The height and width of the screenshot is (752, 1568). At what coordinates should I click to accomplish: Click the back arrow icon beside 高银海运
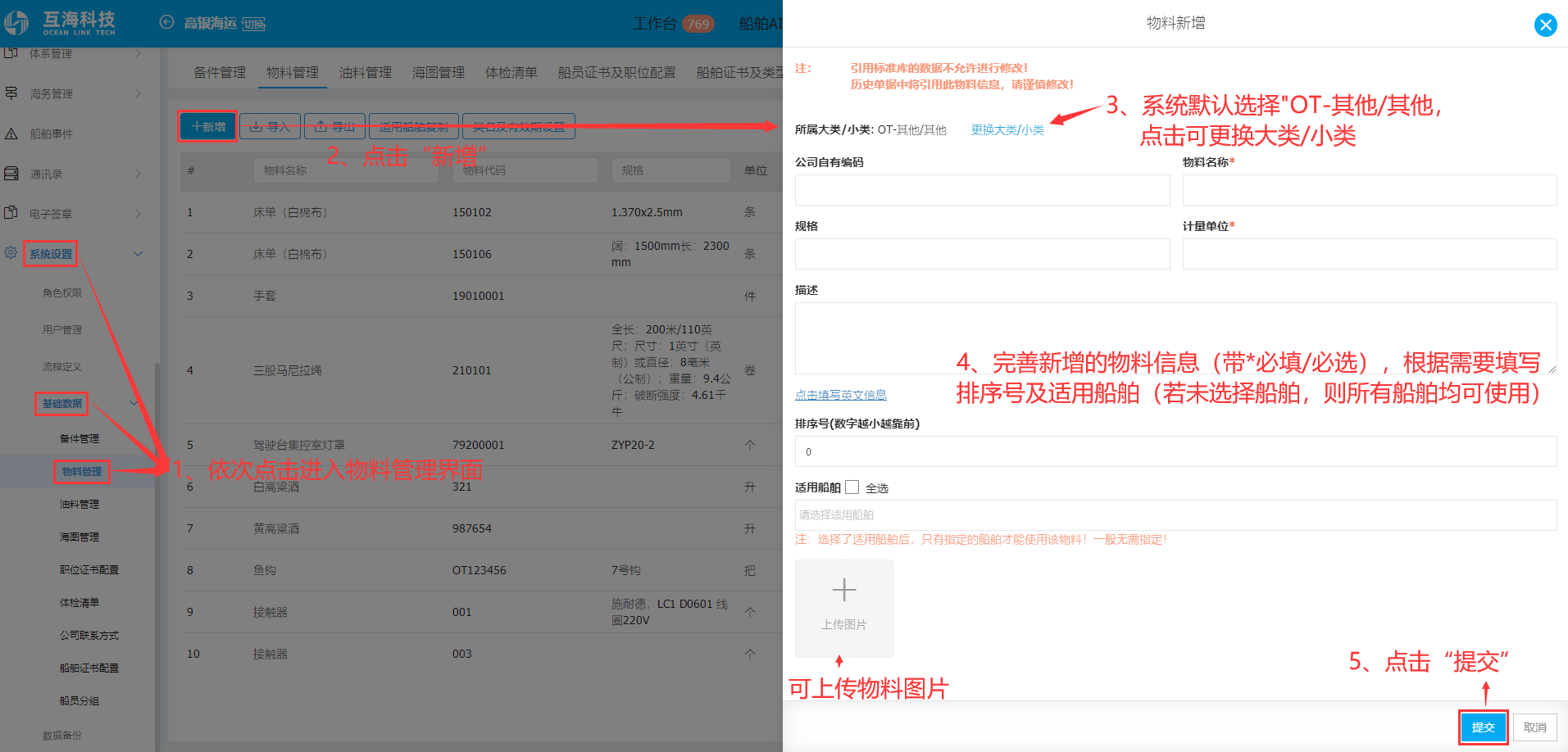coord(166,23)
